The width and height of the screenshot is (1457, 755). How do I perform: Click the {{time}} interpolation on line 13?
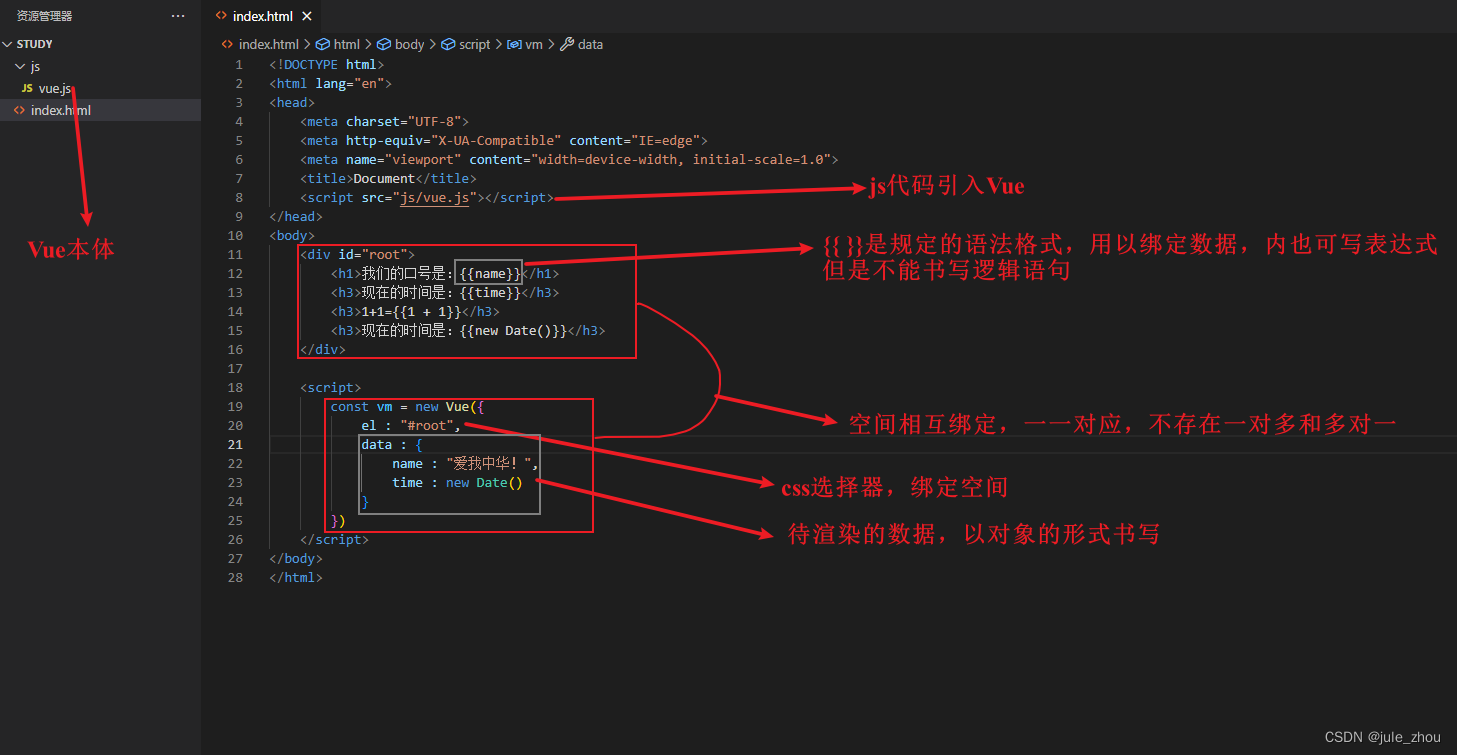coord(490,293)
